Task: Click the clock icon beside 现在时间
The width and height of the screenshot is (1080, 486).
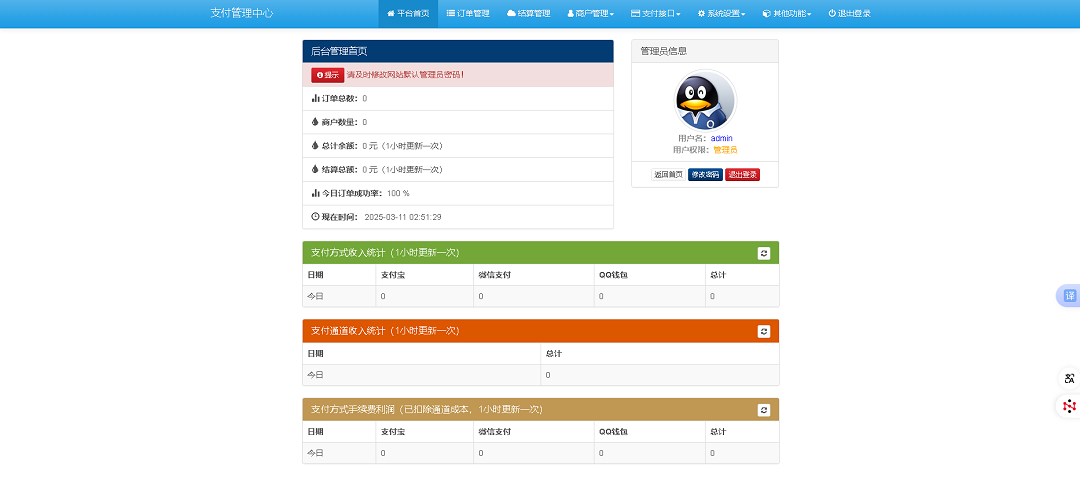Action: tap(315, 216)
